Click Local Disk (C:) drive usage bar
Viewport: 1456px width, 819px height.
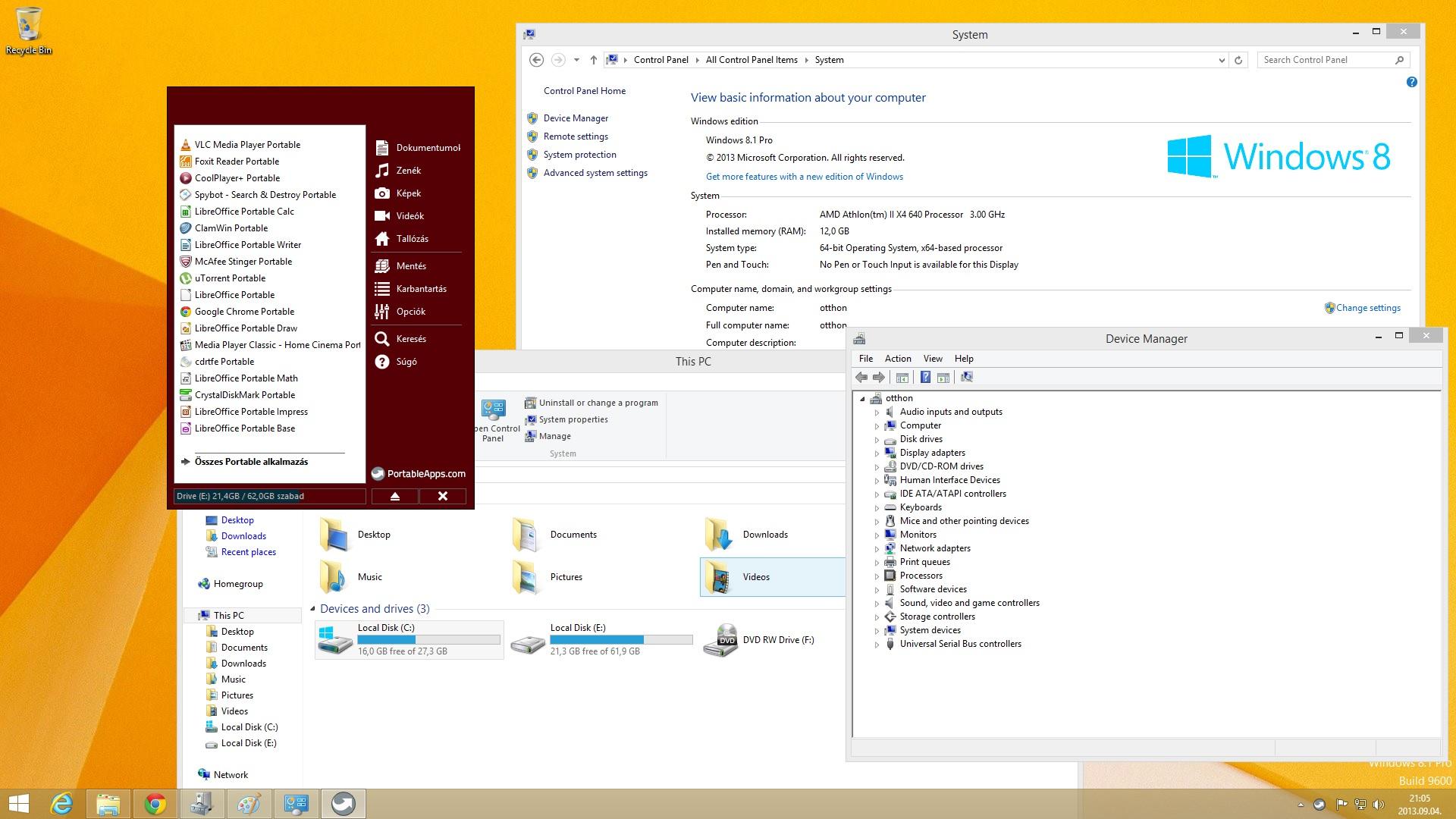point(428,639)
